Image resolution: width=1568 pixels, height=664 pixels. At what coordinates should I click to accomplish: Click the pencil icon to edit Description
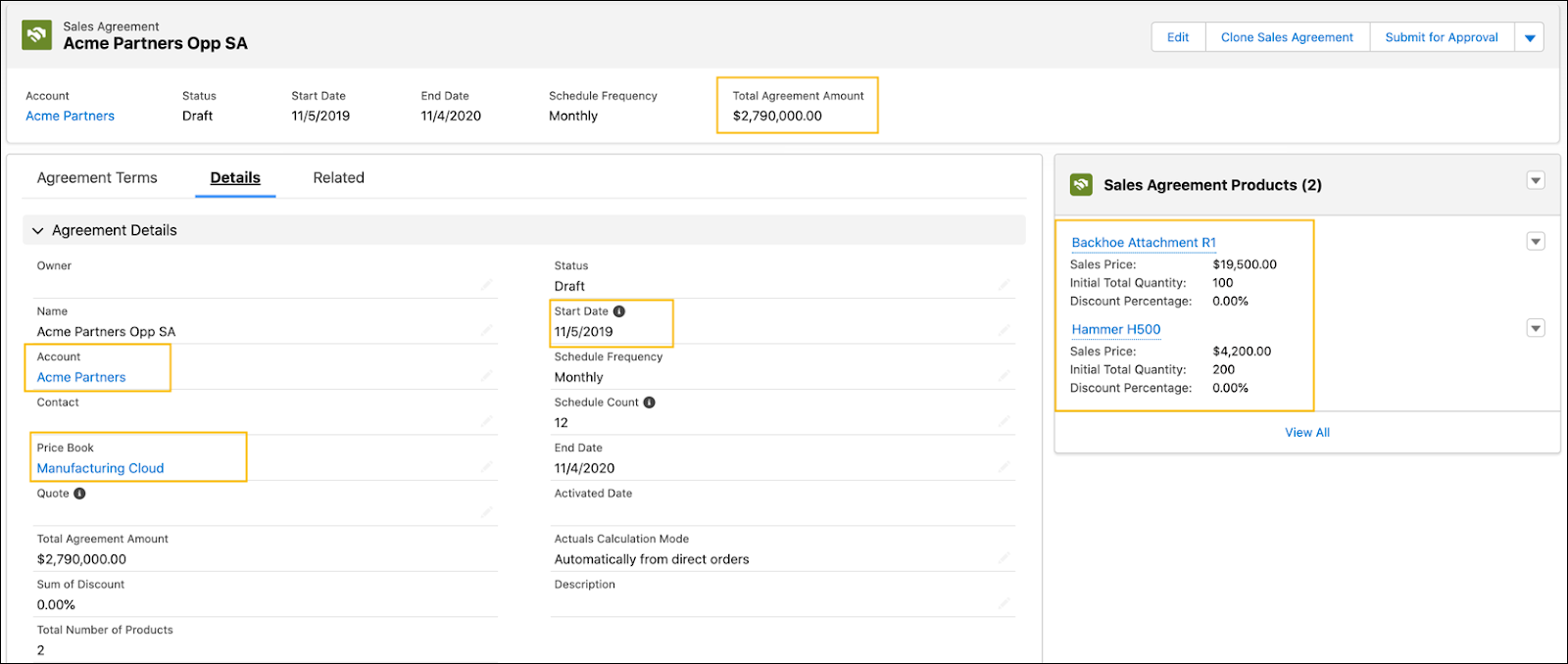pos(1004,603)
